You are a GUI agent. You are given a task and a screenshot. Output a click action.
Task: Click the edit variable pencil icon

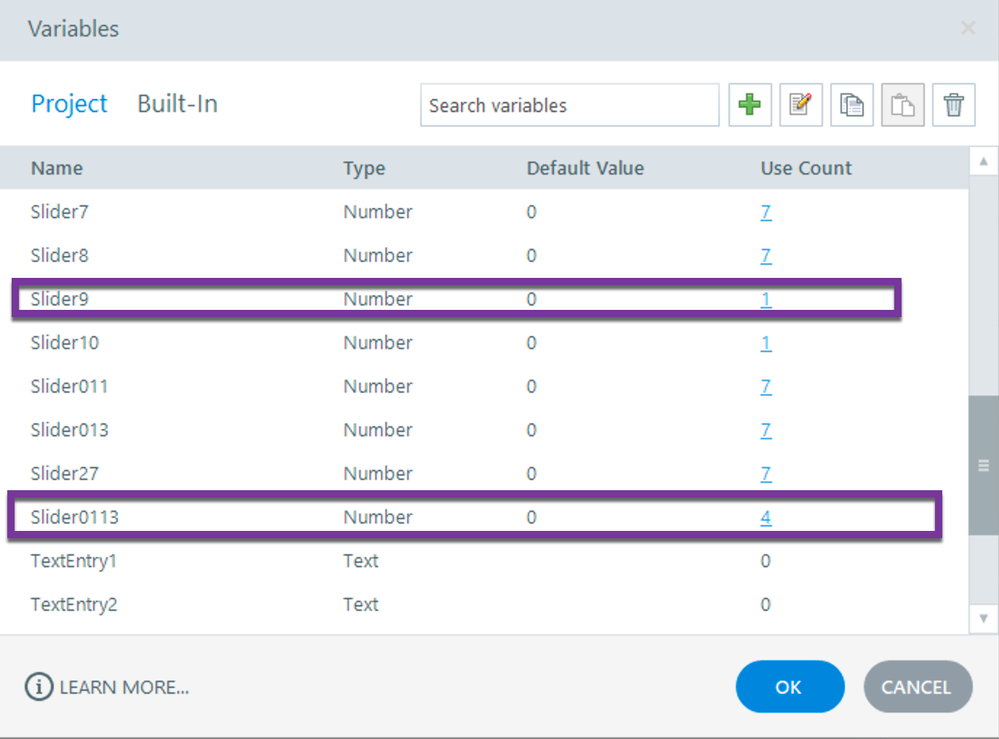(800, 105)
